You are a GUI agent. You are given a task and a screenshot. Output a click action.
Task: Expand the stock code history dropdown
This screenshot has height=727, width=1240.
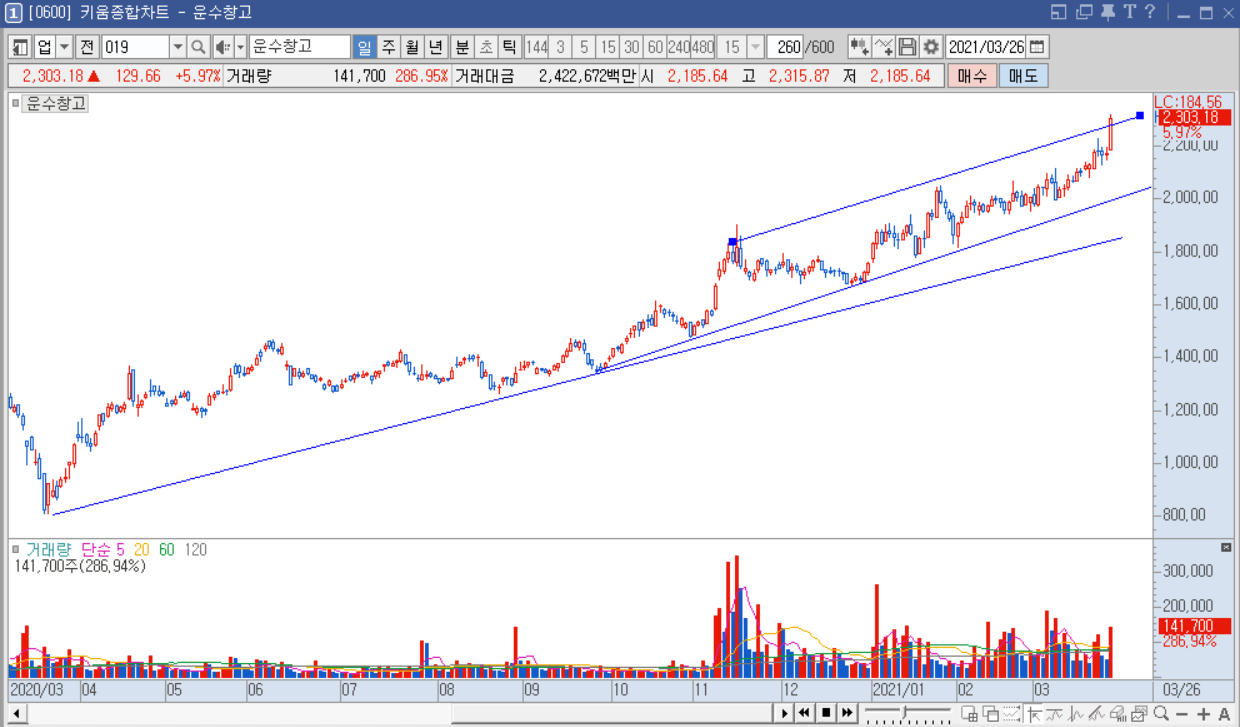pyautogui.click(x=178, y=47)
